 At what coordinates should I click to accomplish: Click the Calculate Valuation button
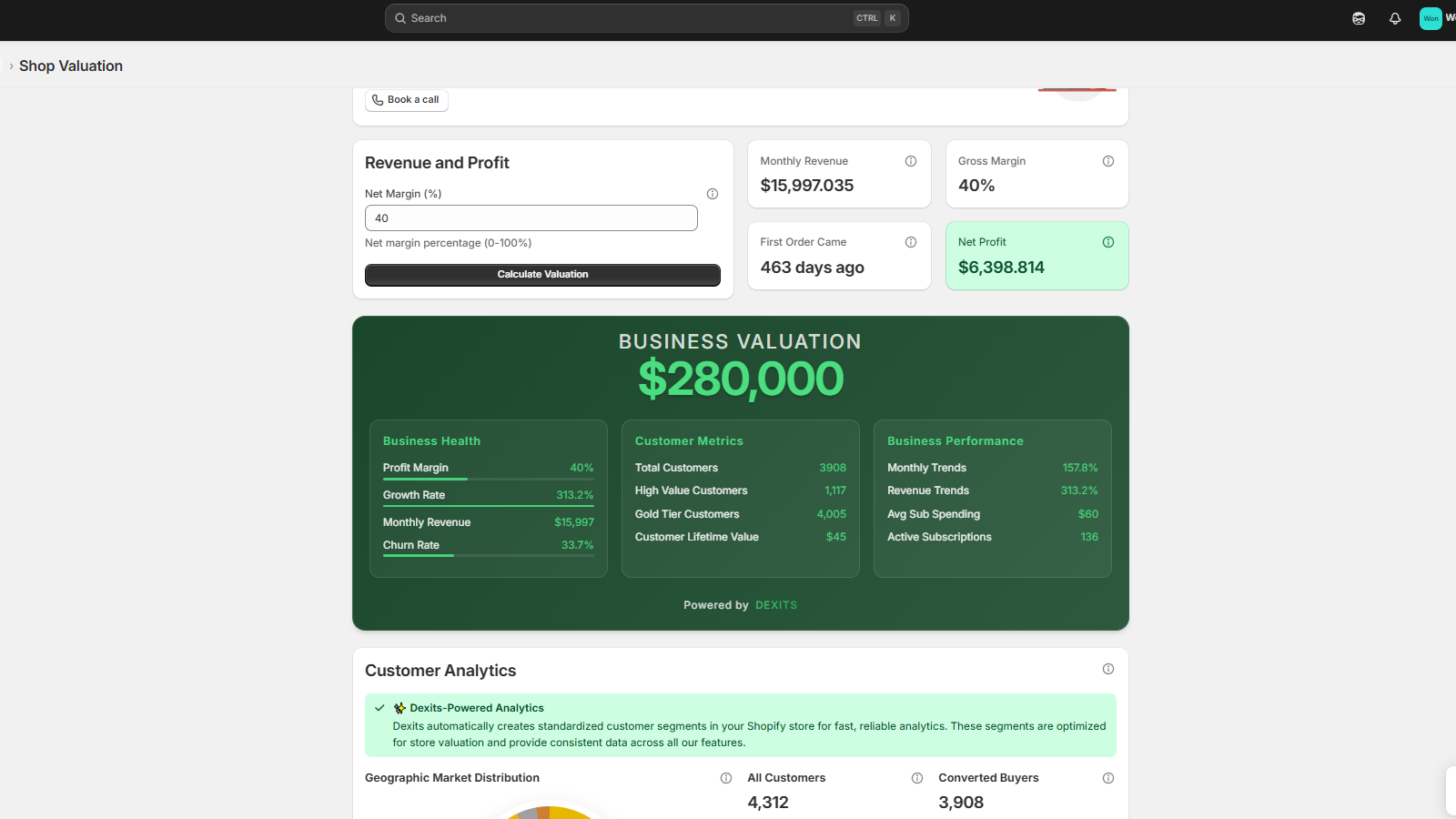[542, 275]
